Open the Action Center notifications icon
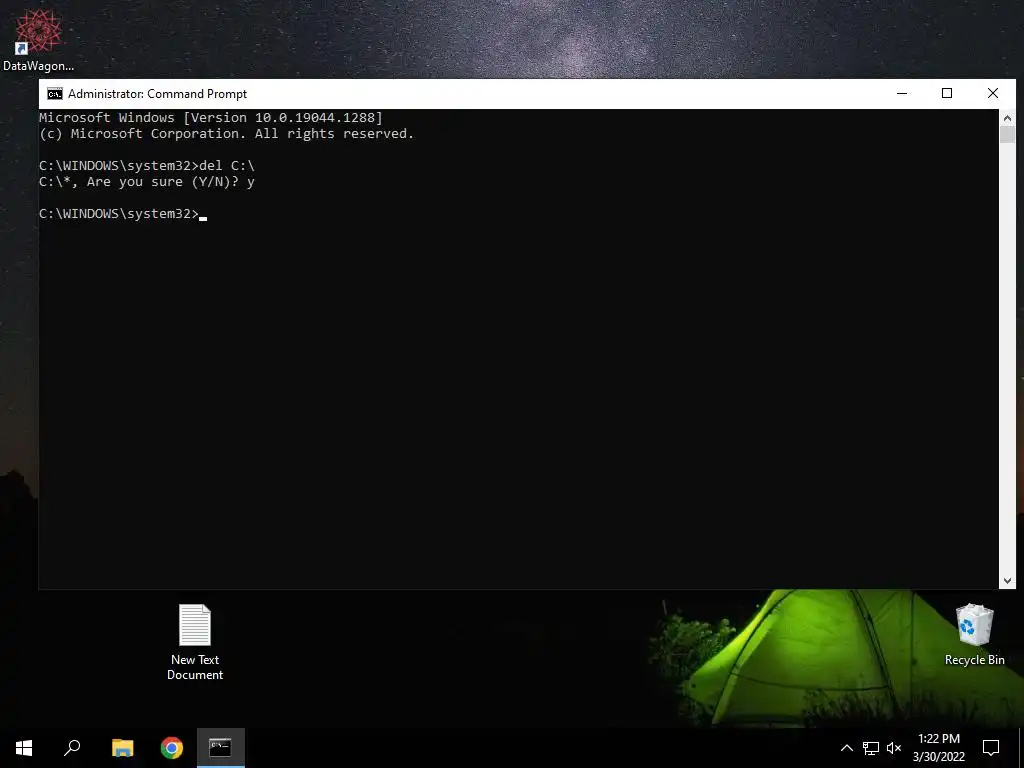This screenshot has width=1024, height=768. pos(991,748)
